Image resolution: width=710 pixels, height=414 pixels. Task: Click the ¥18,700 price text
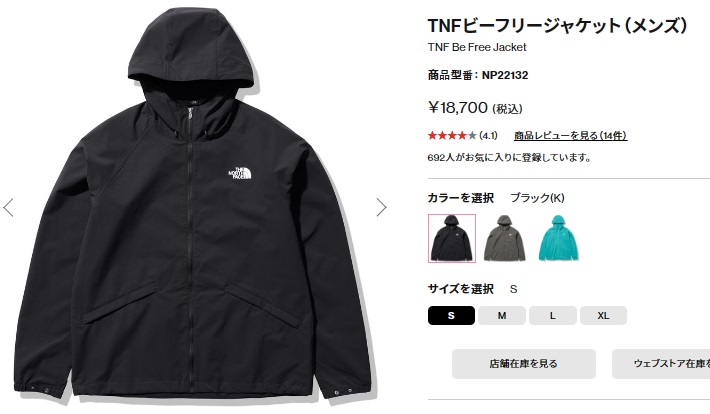[x=458, y=108]
